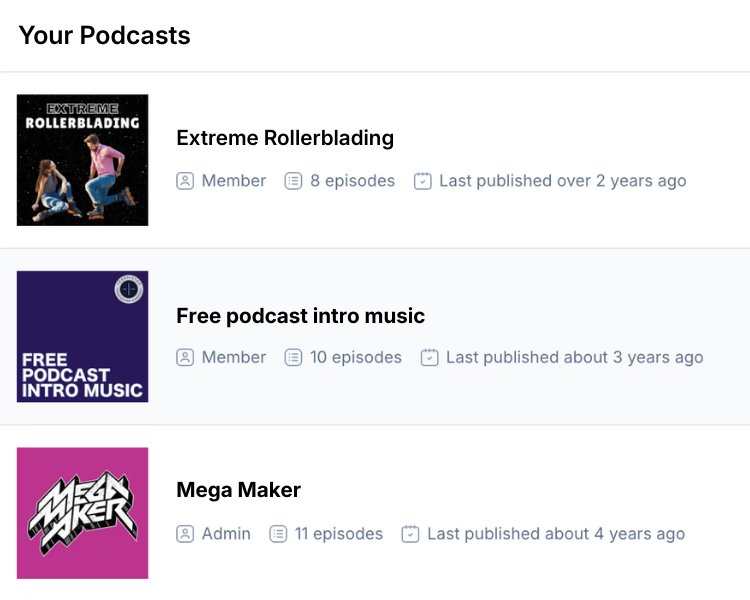
Task: Click the 11 episodes text
Action: (339, 534)
